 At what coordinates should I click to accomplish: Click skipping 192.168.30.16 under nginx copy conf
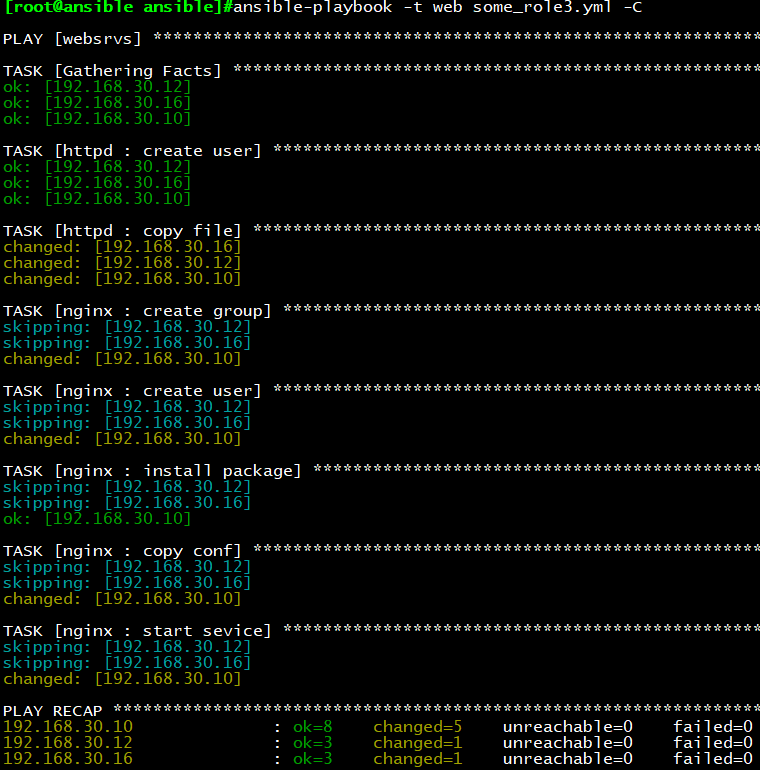[127, 583]
